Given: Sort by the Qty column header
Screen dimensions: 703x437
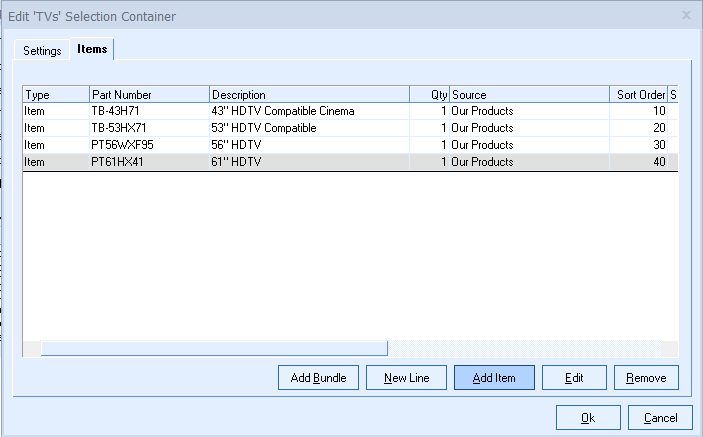Looking at the screenshot, I should pyautogui.click(x=430, y=94).
